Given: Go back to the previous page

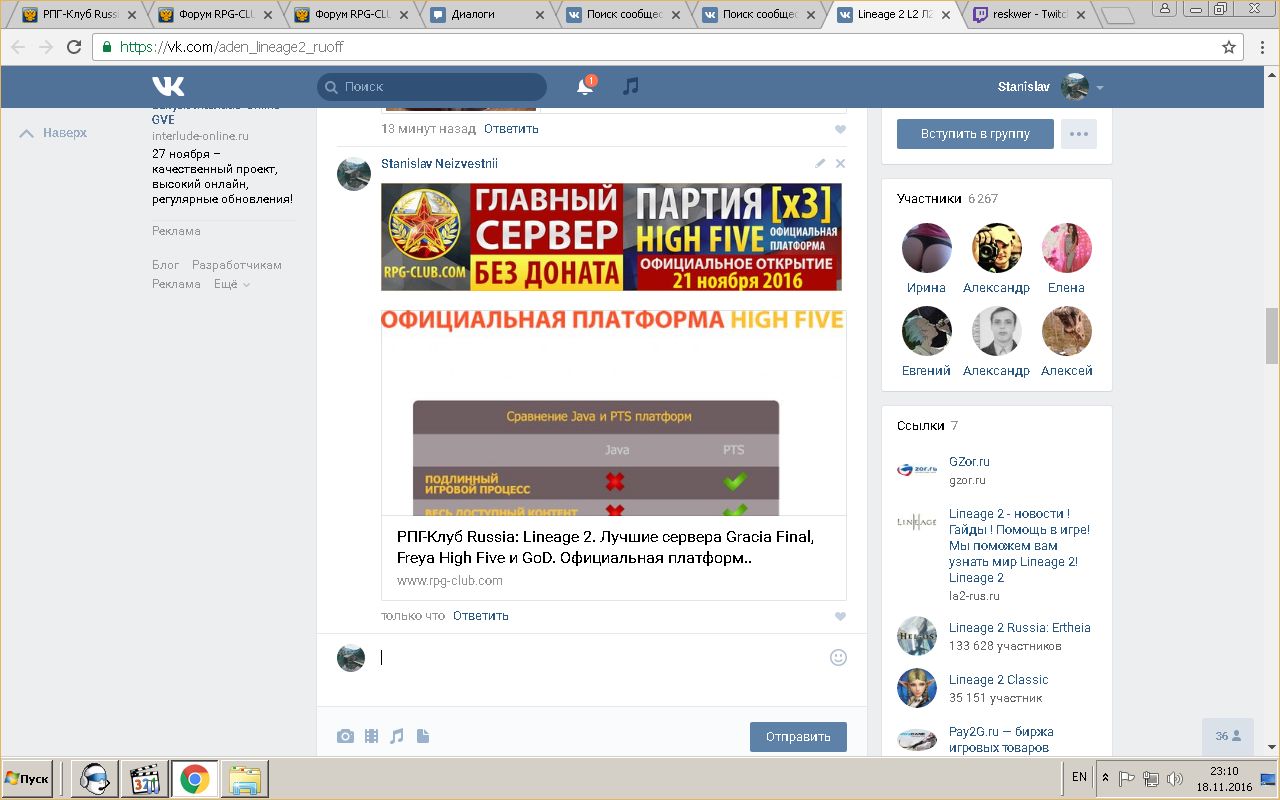Looking at the screenshot, I should point(18,47).
